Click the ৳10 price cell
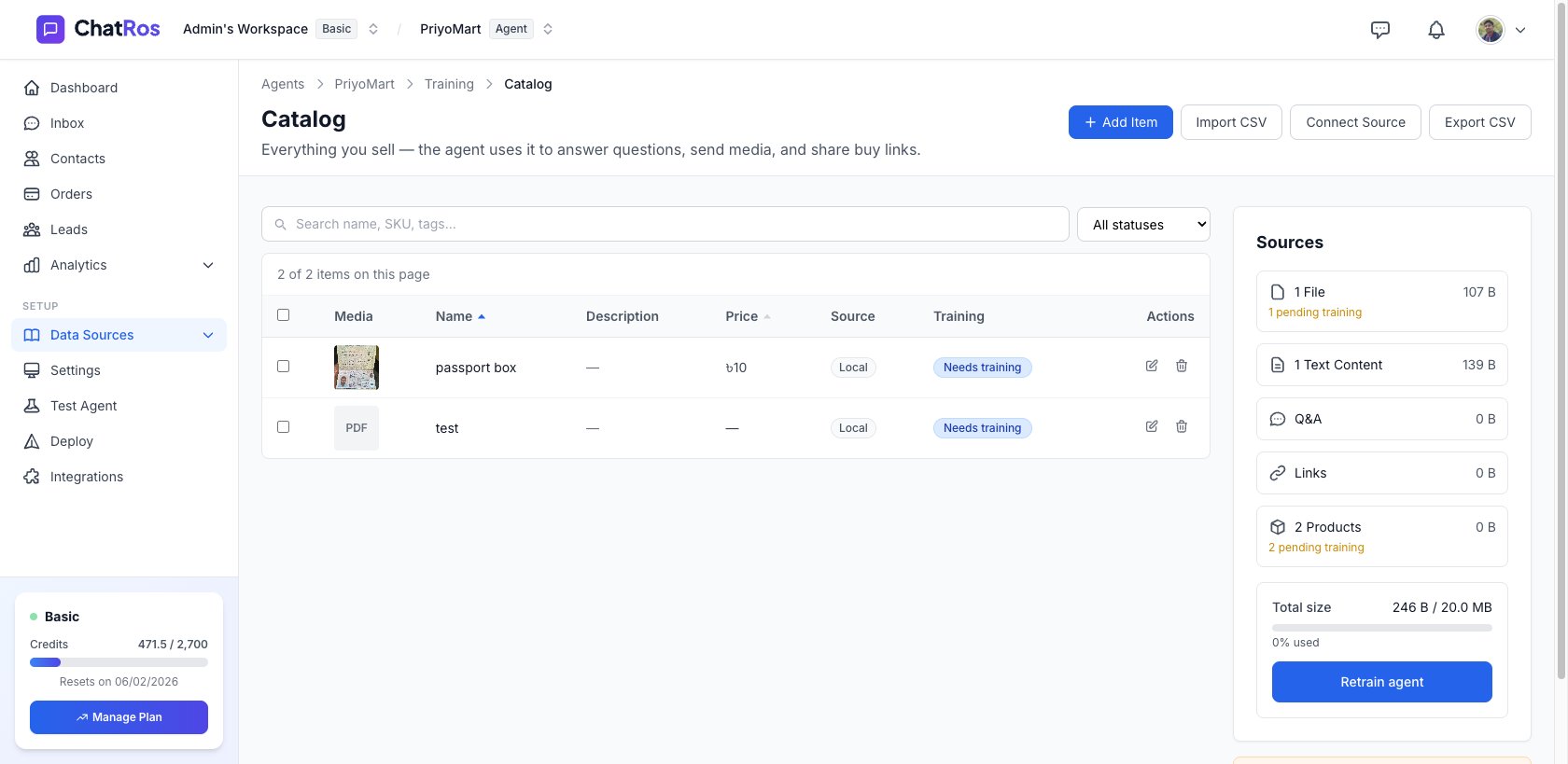Viewport: 1568px width, 764px height. pyautogui.click(x=736, y=368)
